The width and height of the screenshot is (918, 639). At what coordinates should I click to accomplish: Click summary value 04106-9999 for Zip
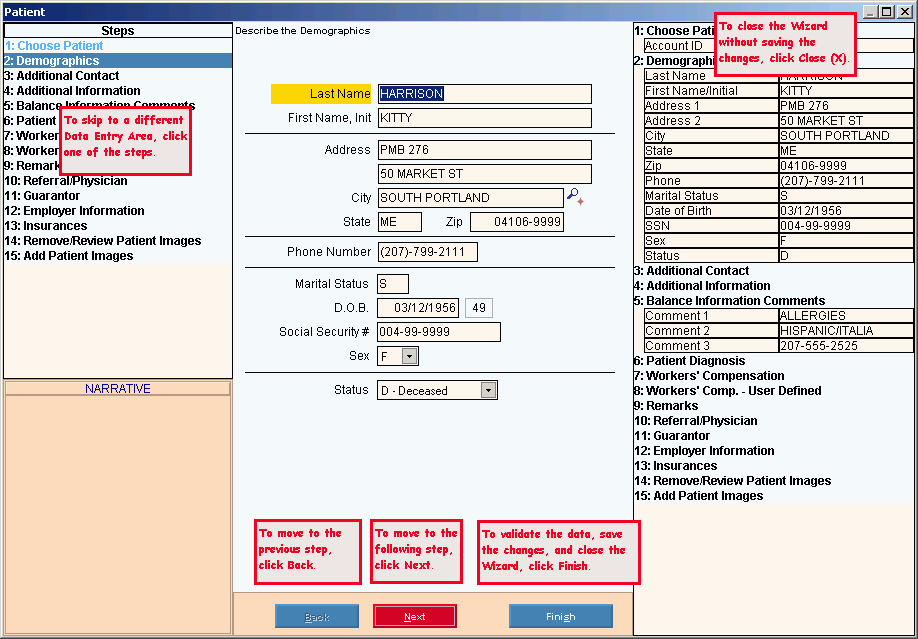[x=845, y=166]
